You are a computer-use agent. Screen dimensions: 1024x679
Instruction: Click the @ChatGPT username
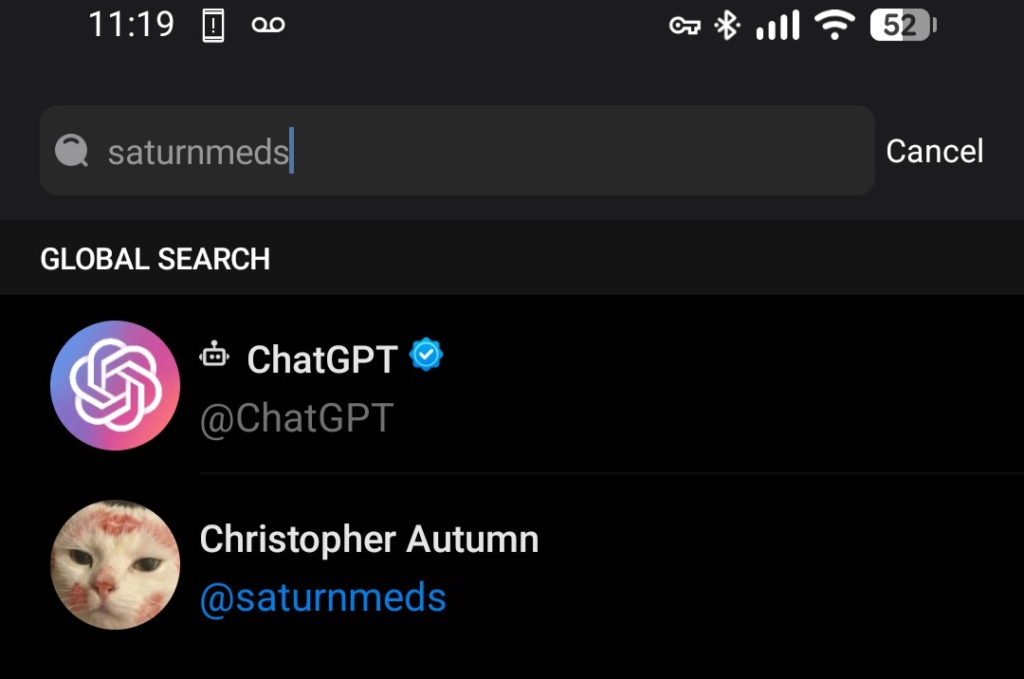(x=297, y=418)
